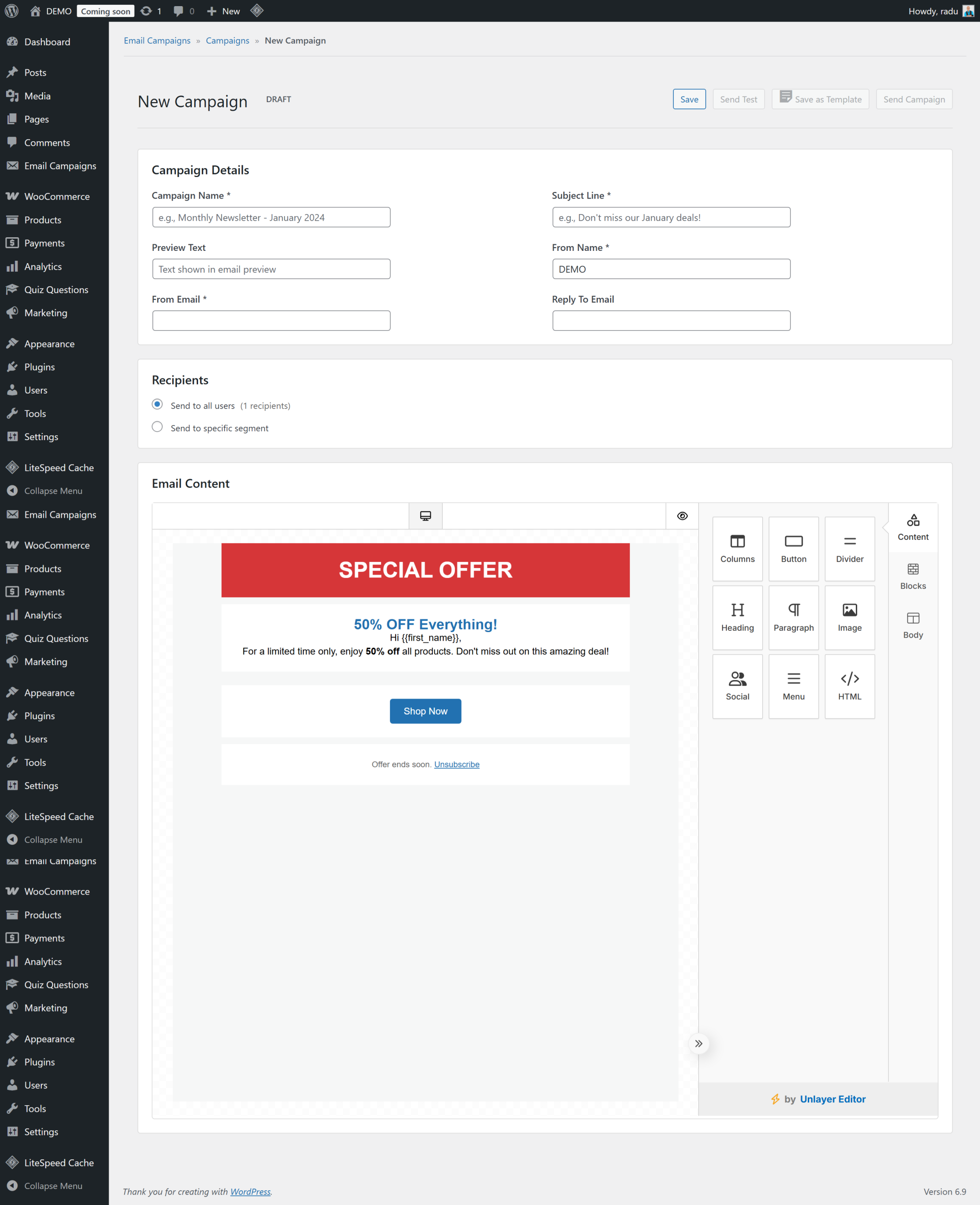This screenshot has height=1205, width=980.
Task: Select the Social content block
Action: (x=737, y=686)
